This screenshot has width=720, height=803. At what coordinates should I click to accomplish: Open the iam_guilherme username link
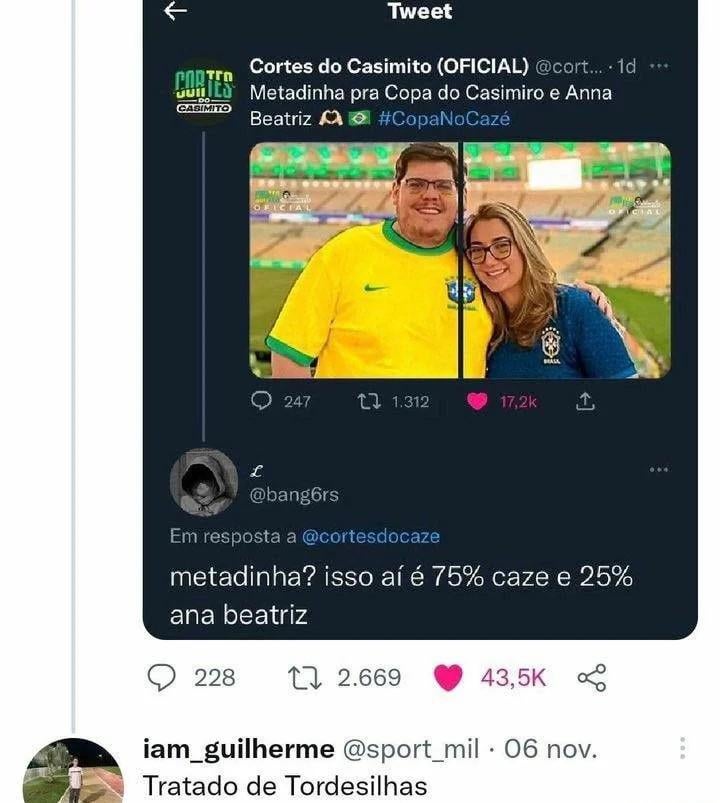239,749
